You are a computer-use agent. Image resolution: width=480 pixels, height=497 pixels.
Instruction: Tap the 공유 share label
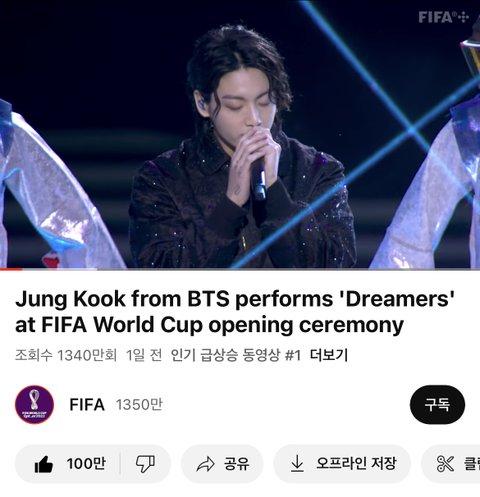[x=237, y=464]
